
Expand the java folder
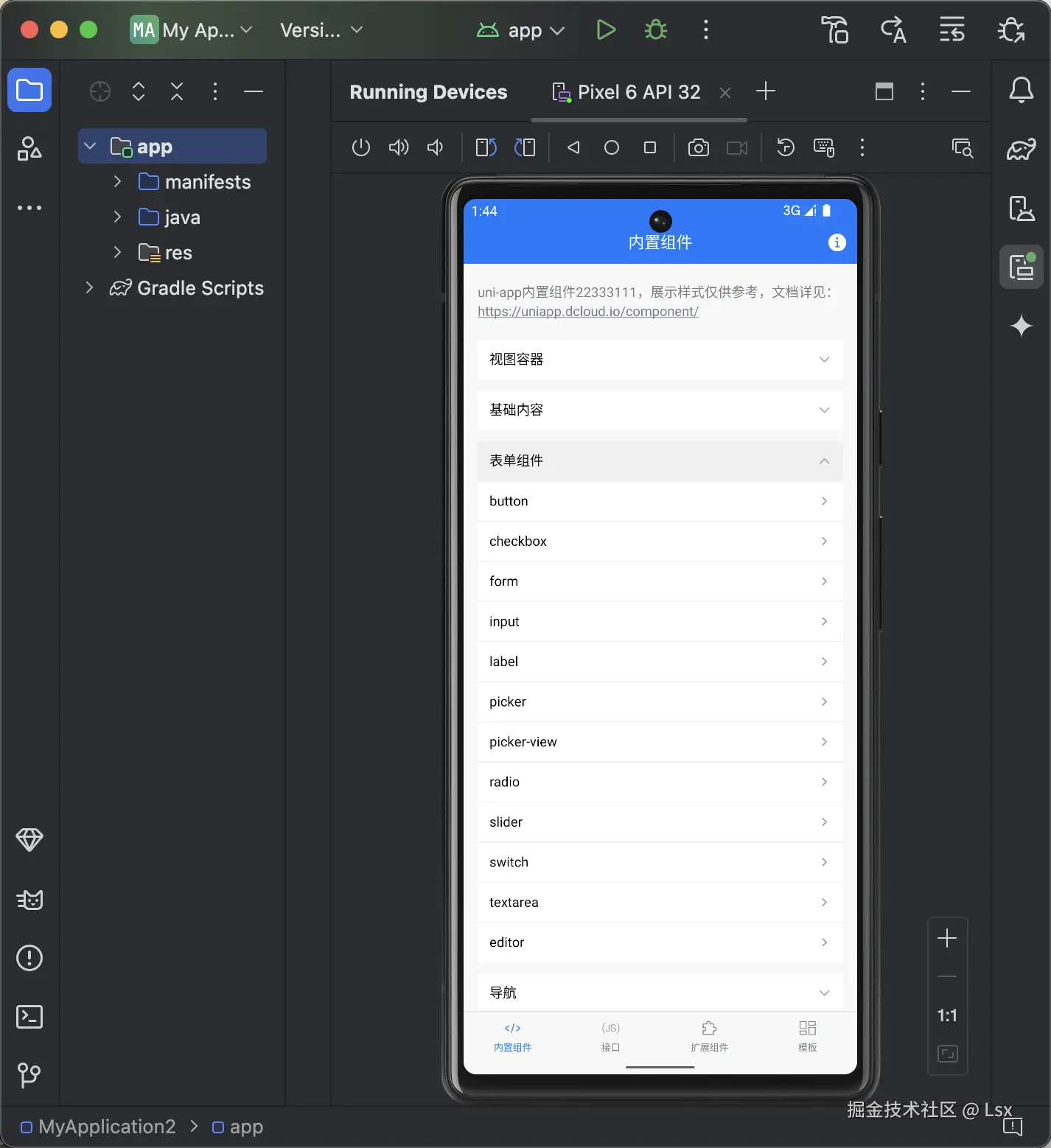pyautogui.click(x=116, y=217)
